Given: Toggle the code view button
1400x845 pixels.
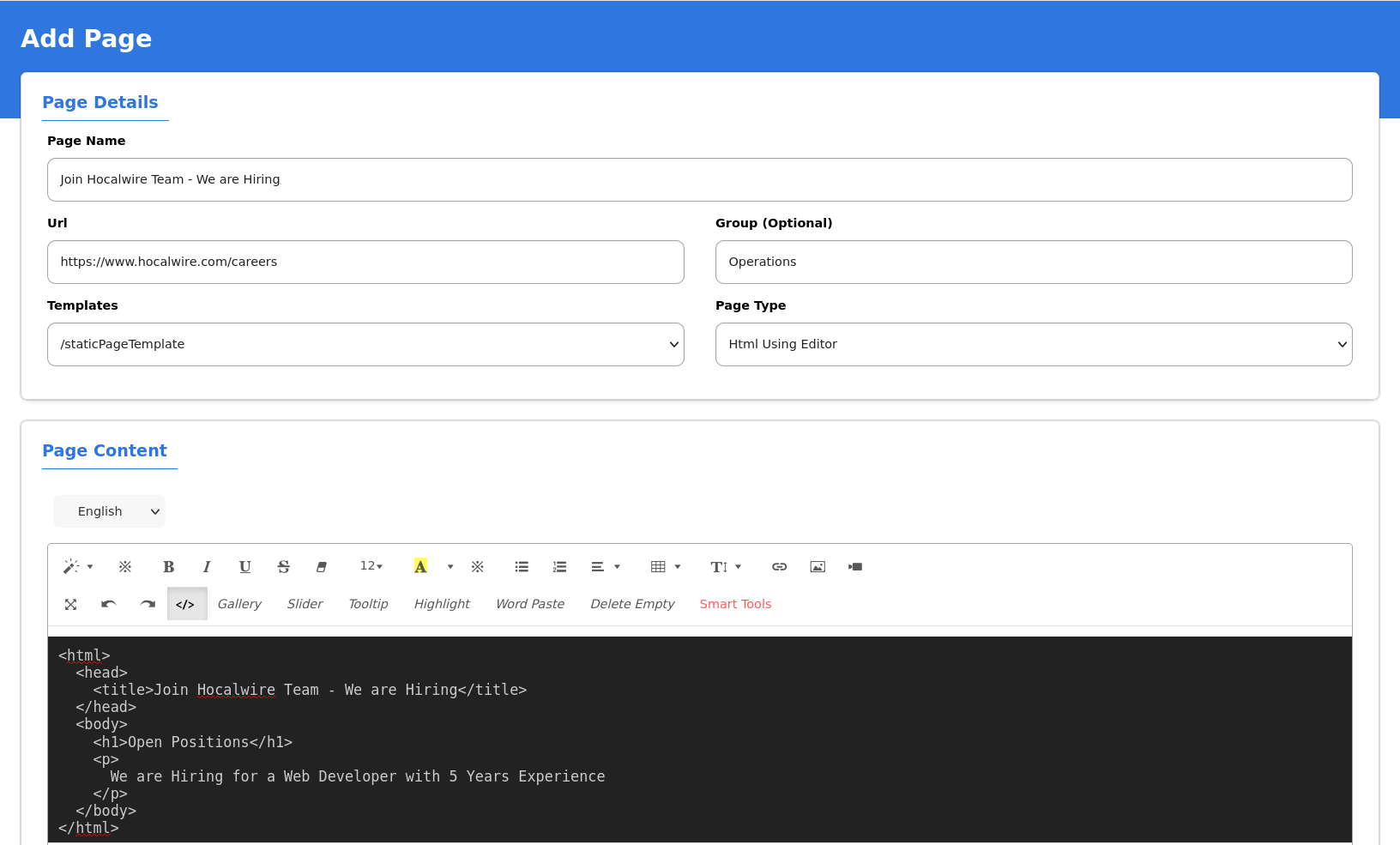Looking at the screenshot, I should point(186,605).
